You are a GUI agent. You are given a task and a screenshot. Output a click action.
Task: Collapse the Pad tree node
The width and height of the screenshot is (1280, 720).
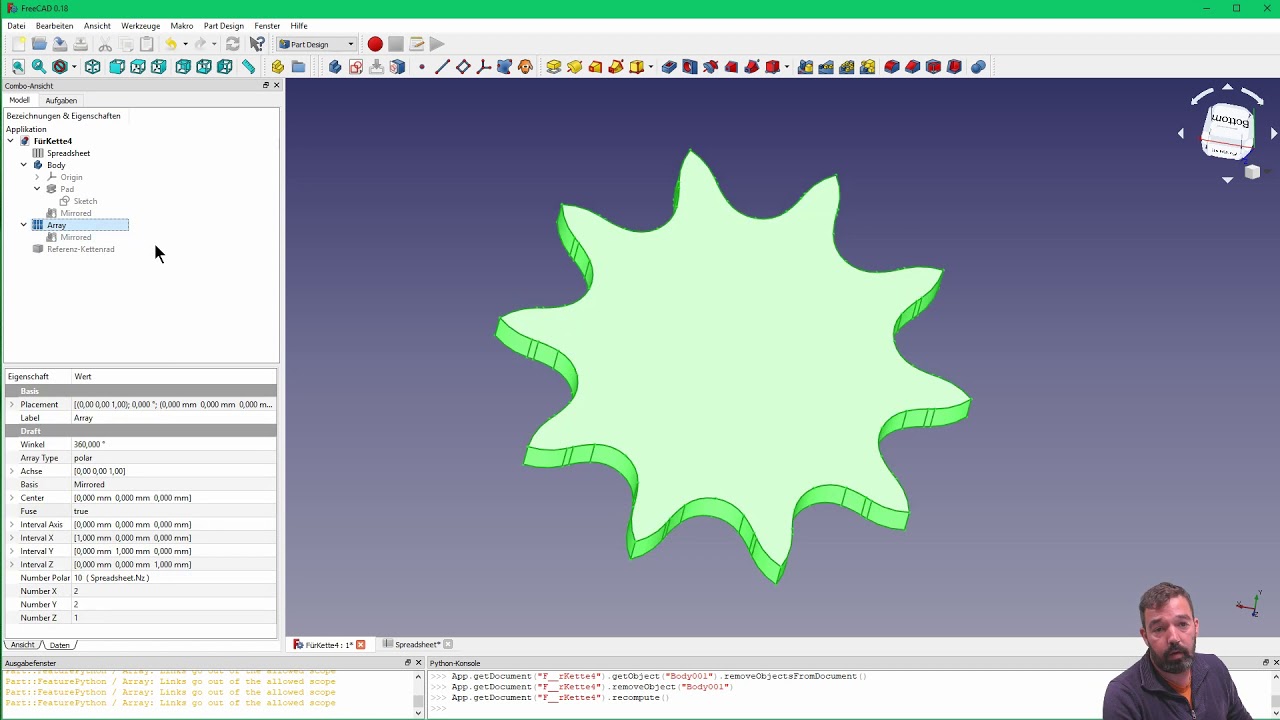tap(37, 189)
